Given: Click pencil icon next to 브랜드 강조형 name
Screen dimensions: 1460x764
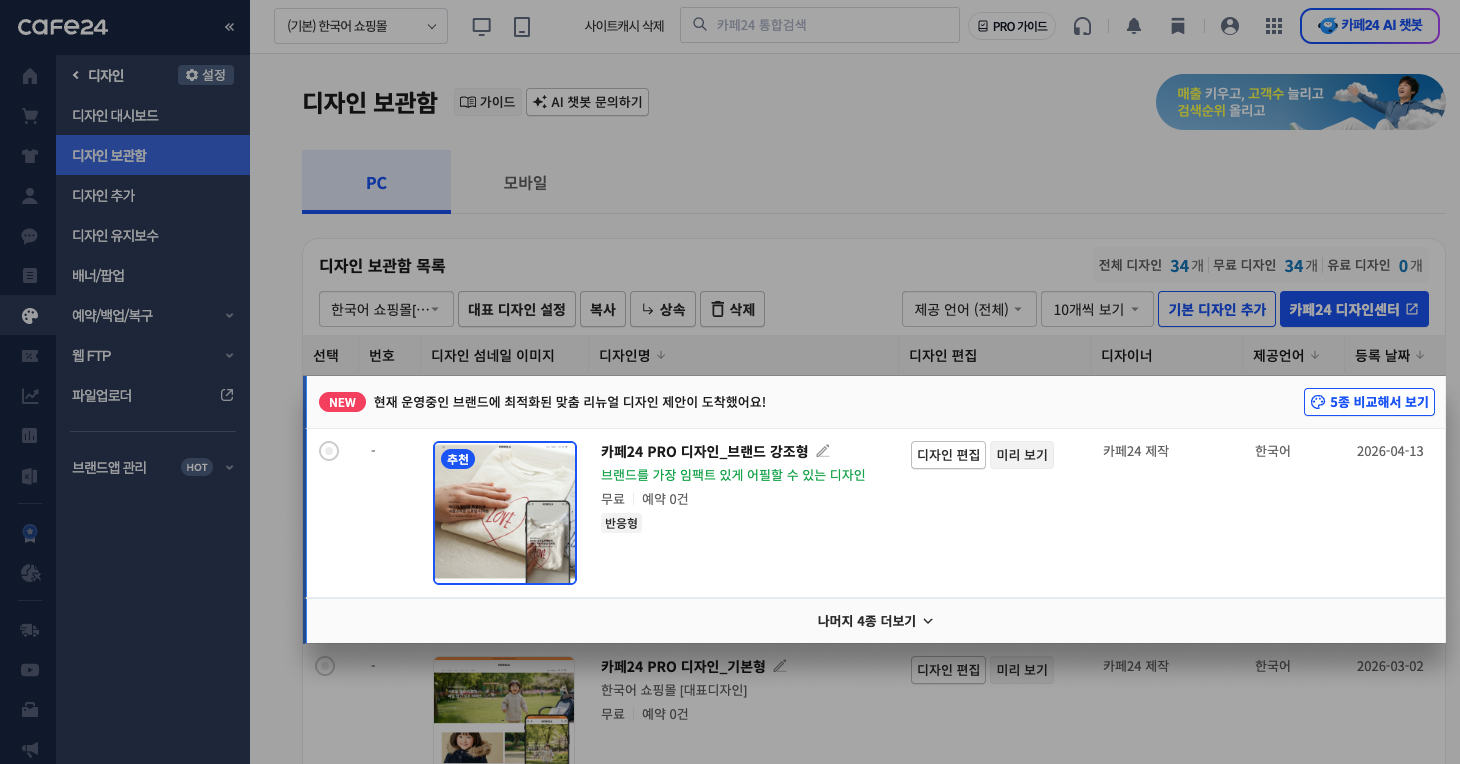Looking at the screenshot, I should 823,451.
